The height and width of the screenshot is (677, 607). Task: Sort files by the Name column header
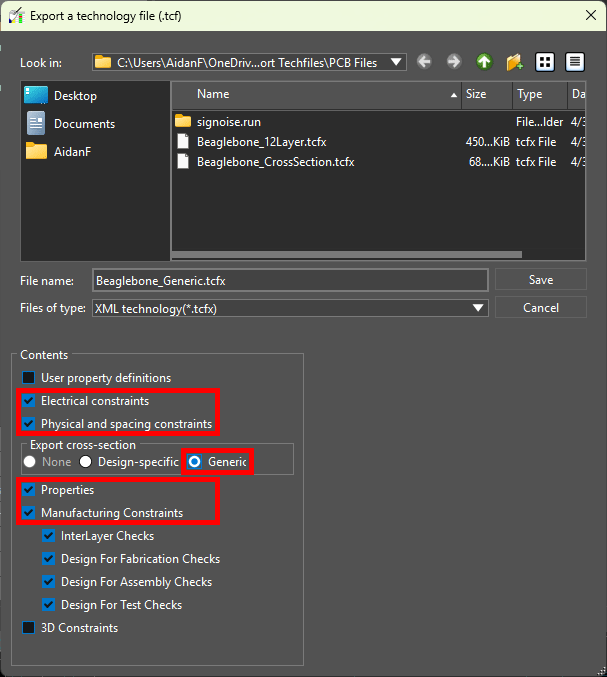click(320, 94)
